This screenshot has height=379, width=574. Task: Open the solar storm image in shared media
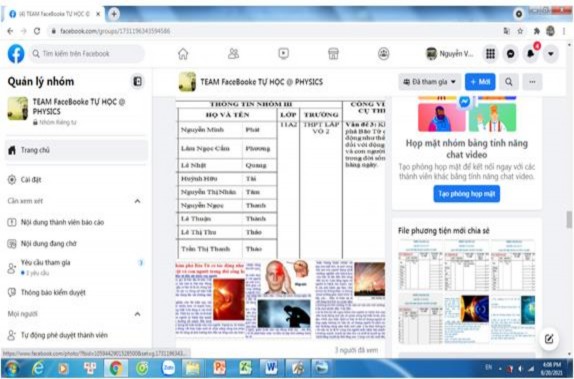pos(467,317)
